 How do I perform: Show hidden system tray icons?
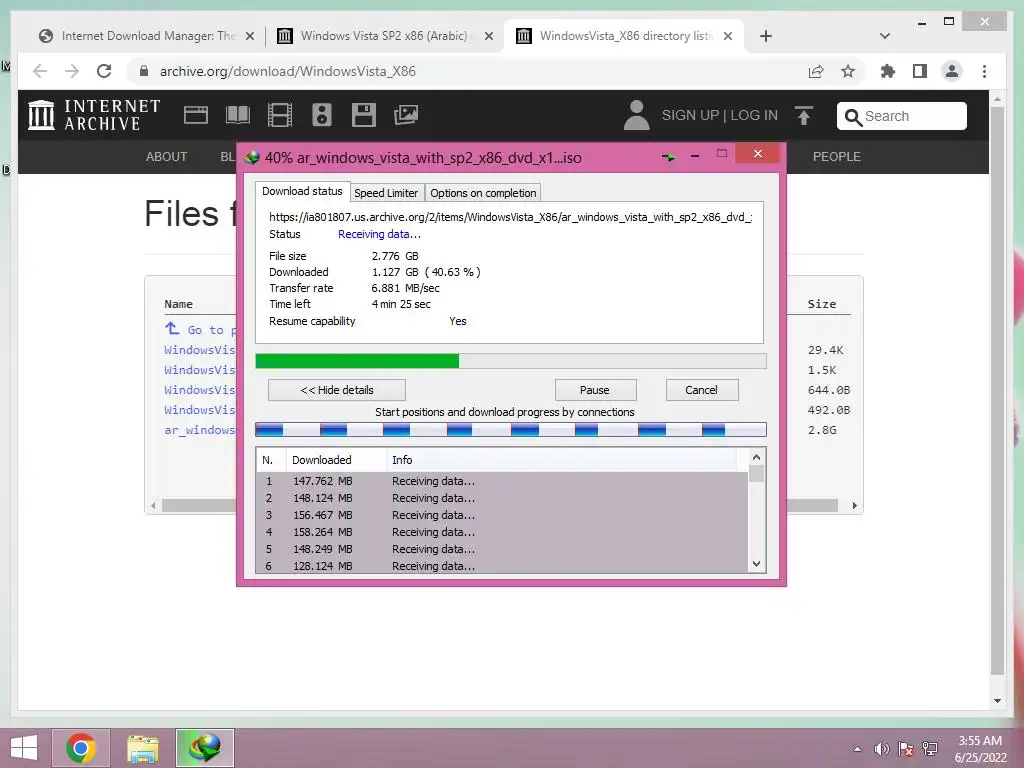pos(857,749)
